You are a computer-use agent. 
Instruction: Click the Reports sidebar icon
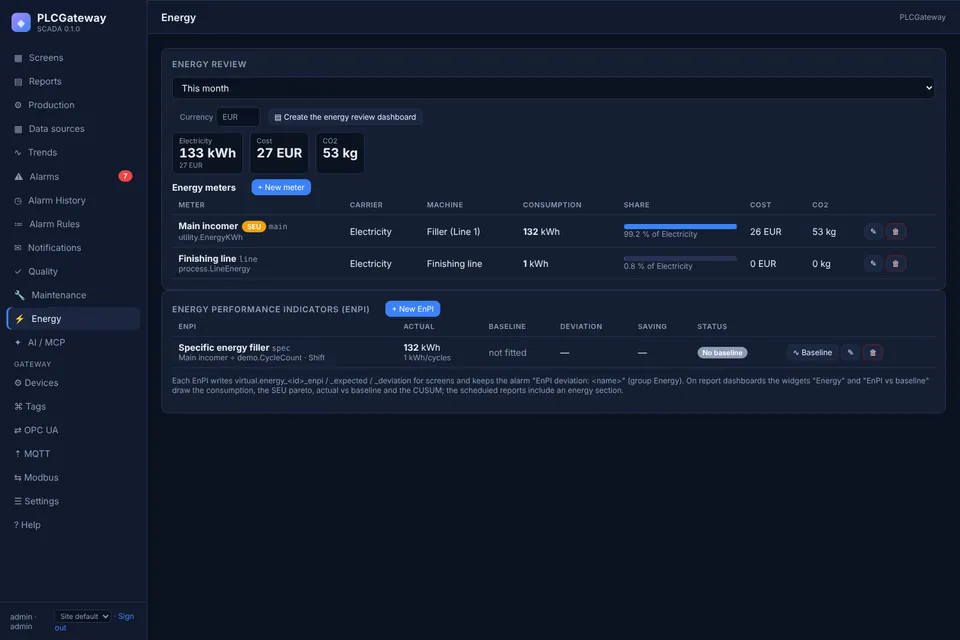[18, 82]
